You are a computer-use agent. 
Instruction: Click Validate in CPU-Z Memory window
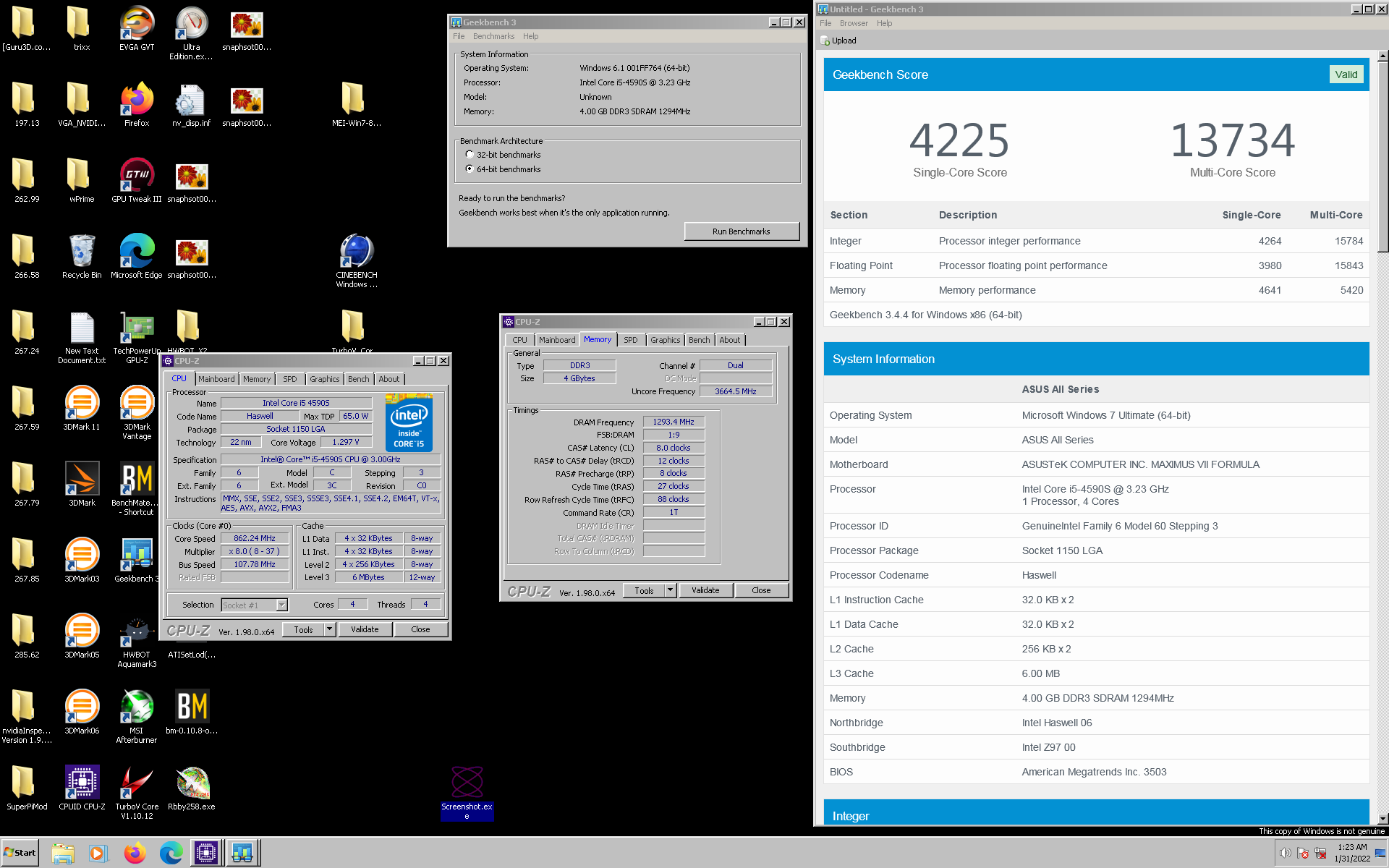pyautogui.click(x=705, y=590)
